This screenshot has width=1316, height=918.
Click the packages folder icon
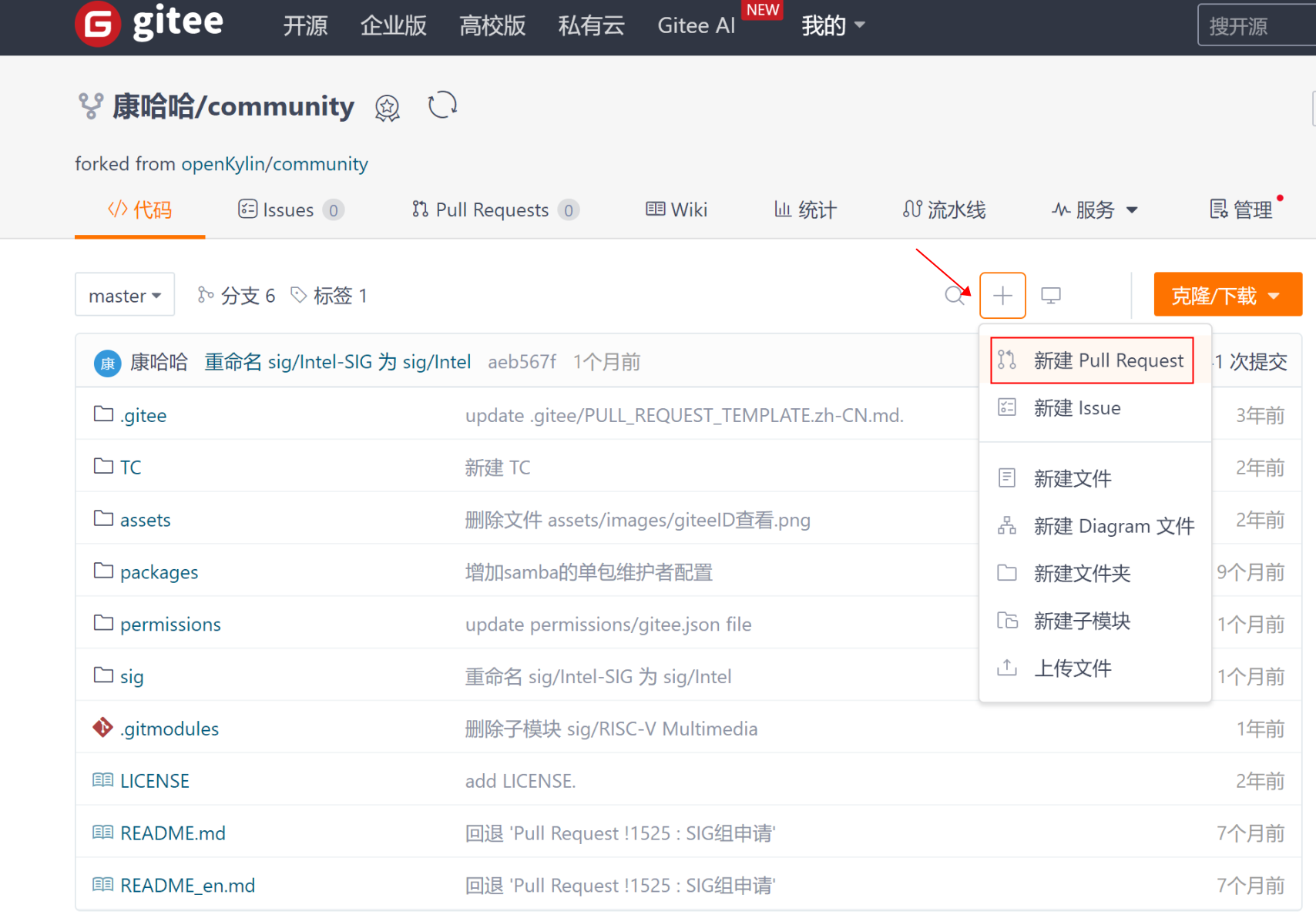103,571
